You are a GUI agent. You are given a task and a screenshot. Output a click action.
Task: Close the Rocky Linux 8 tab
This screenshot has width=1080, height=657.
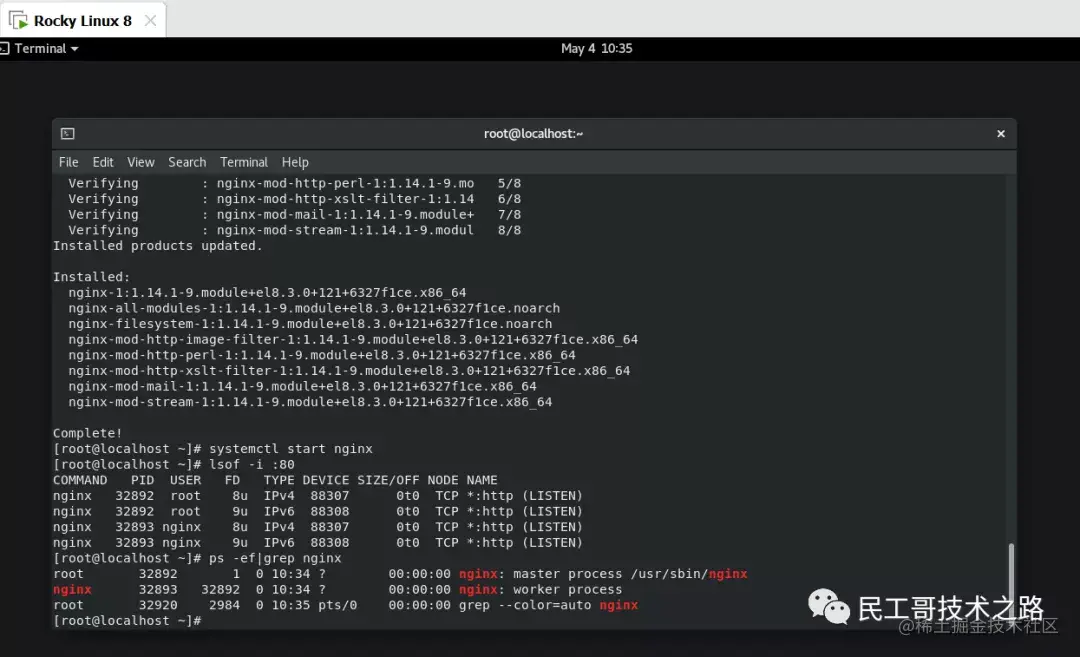(x=150, y=21)
